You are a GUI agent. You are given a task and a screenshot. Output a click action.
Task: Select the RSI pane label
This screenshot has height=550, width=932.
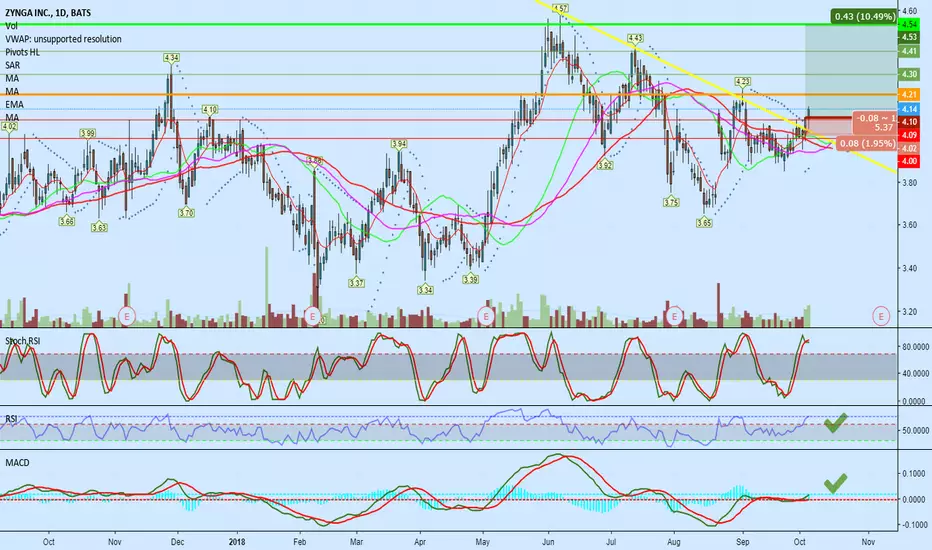(x=11, y=419)
